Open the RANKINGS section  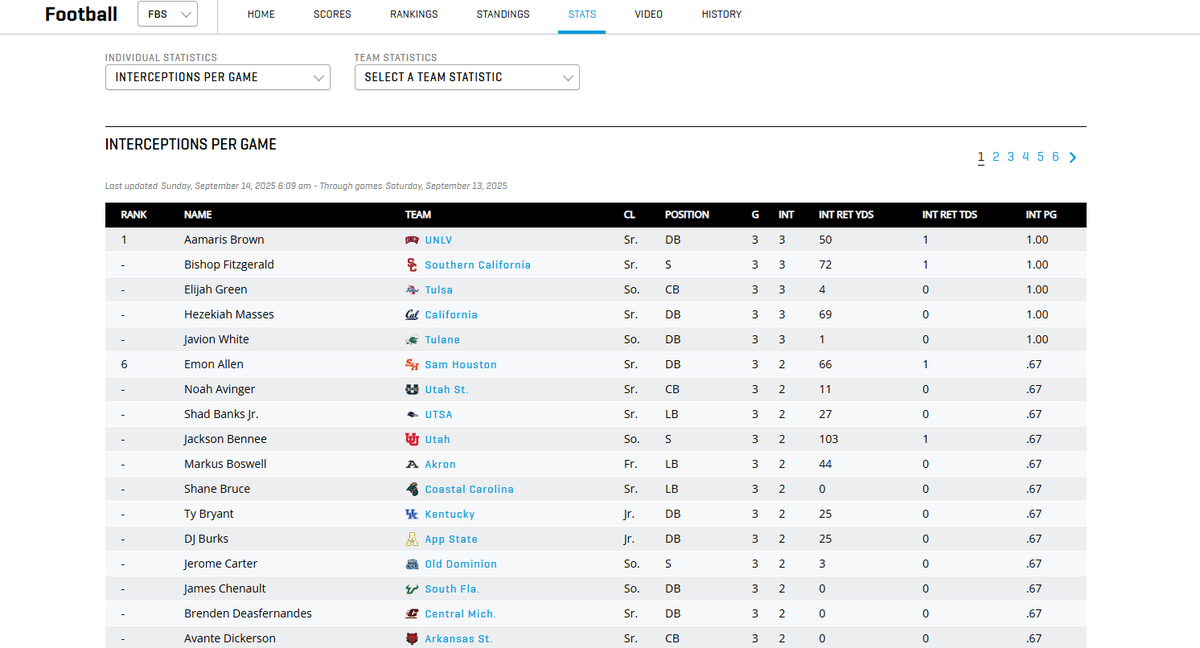point(413,14)
